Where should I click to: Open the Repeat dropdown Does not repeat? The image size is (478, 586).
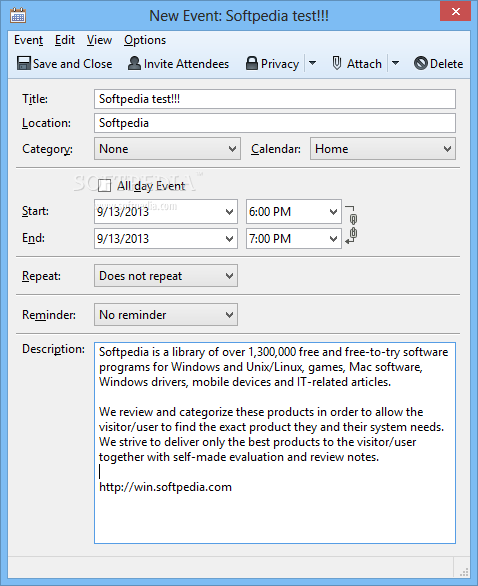(x=166, y=276)
